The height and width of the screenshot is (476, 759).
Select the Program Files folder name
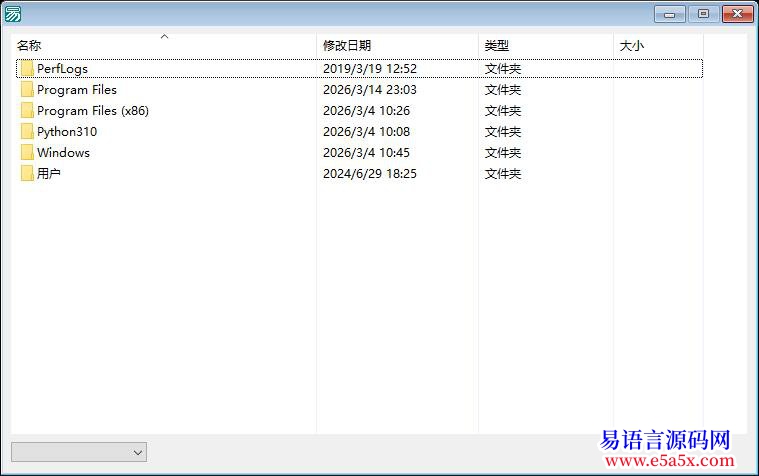pyautogui.click(x=77, y=90)
